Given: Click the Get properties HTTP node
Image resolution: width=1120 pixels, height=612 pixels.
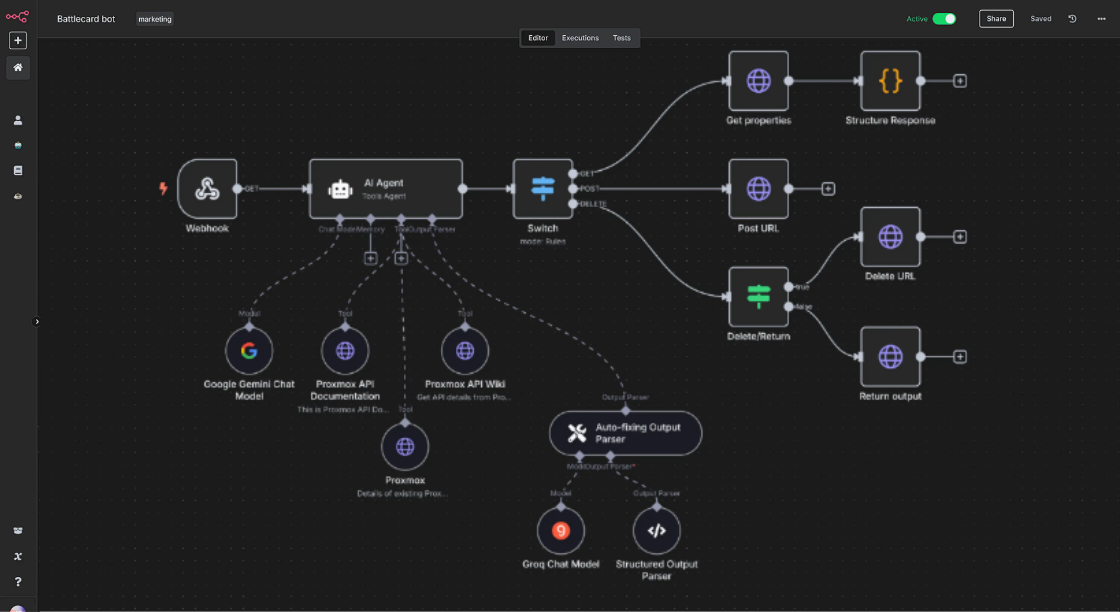Looking at the screenshot, I should (x=758, y=81).
